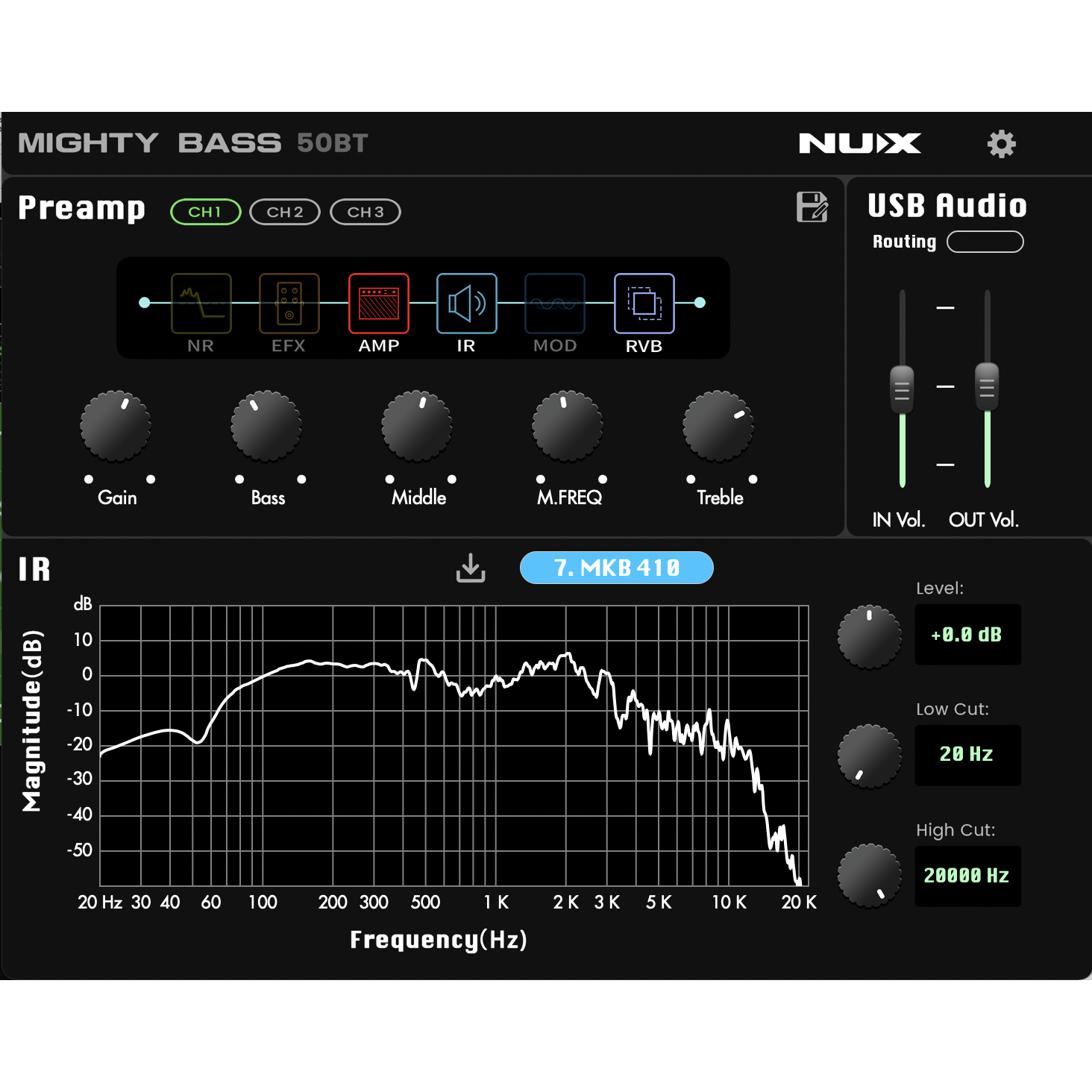Click the Treble knob

718,426
